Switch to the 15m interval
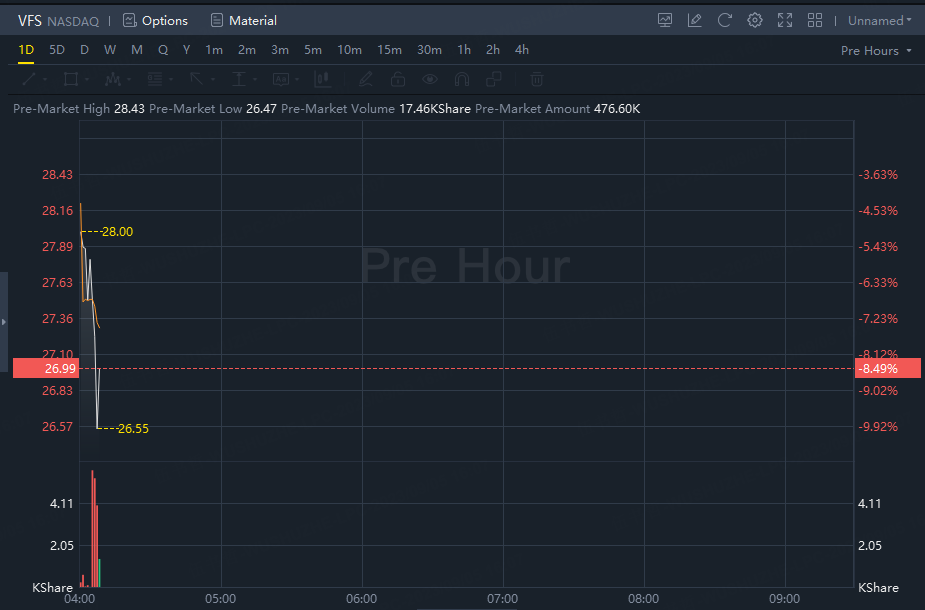Viewport: 925px width, 610px height. 389,50
